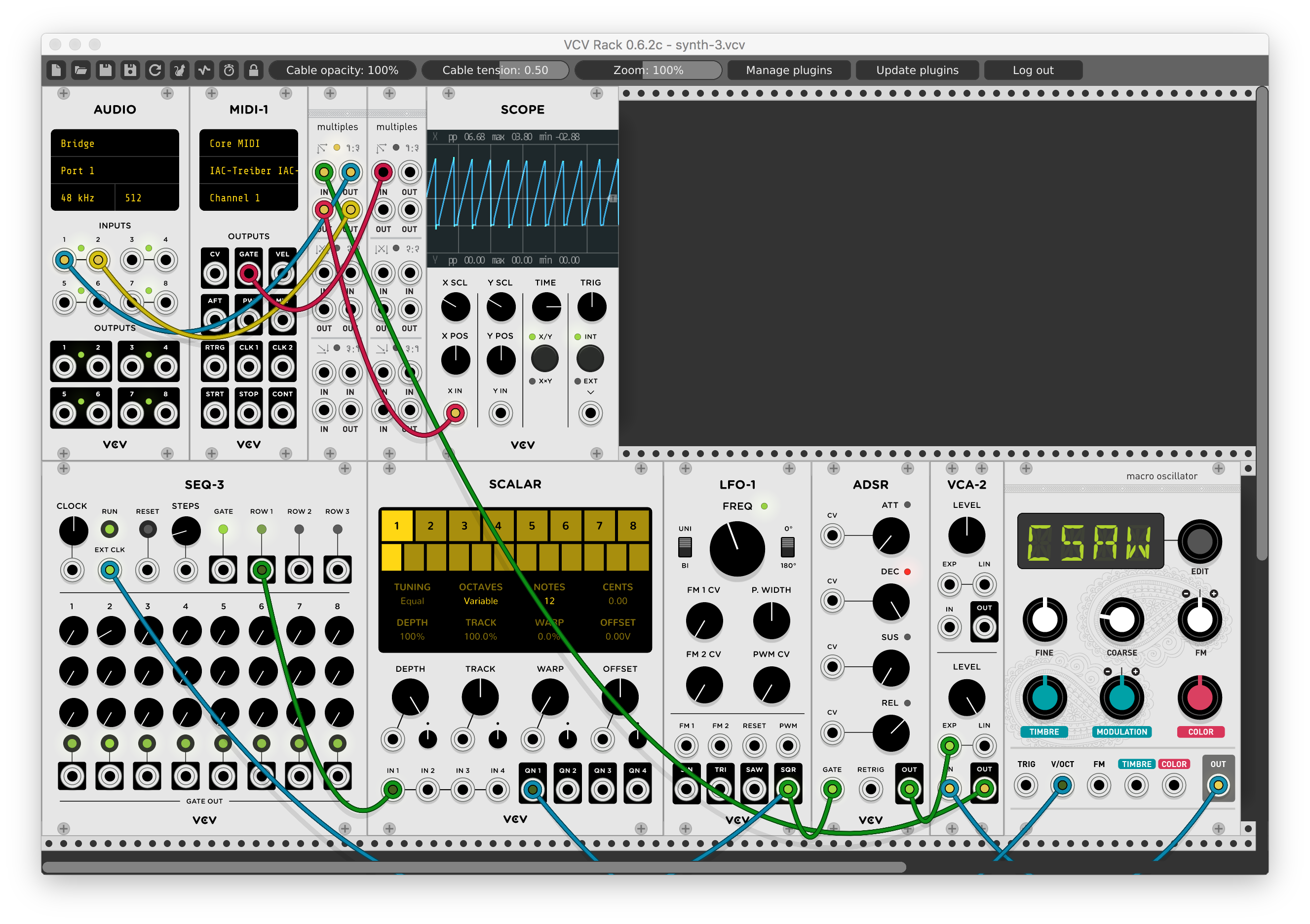Open the '512' block size selector
Viewport: 1310px width, 924px height.
tap(147, 197)
